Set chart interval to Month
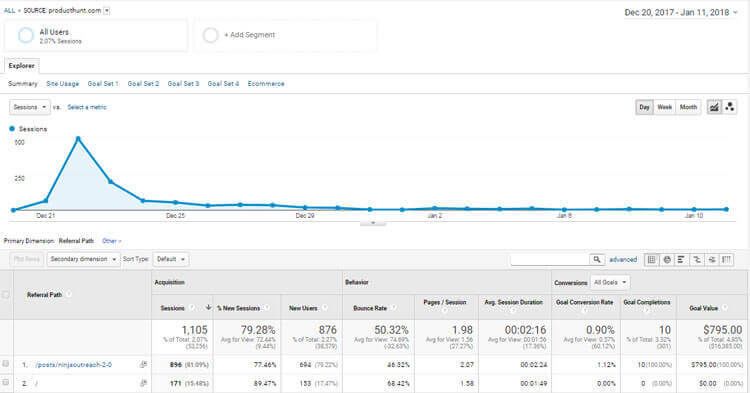The width and height of the screenshot is (750, 393). point(688,107)
